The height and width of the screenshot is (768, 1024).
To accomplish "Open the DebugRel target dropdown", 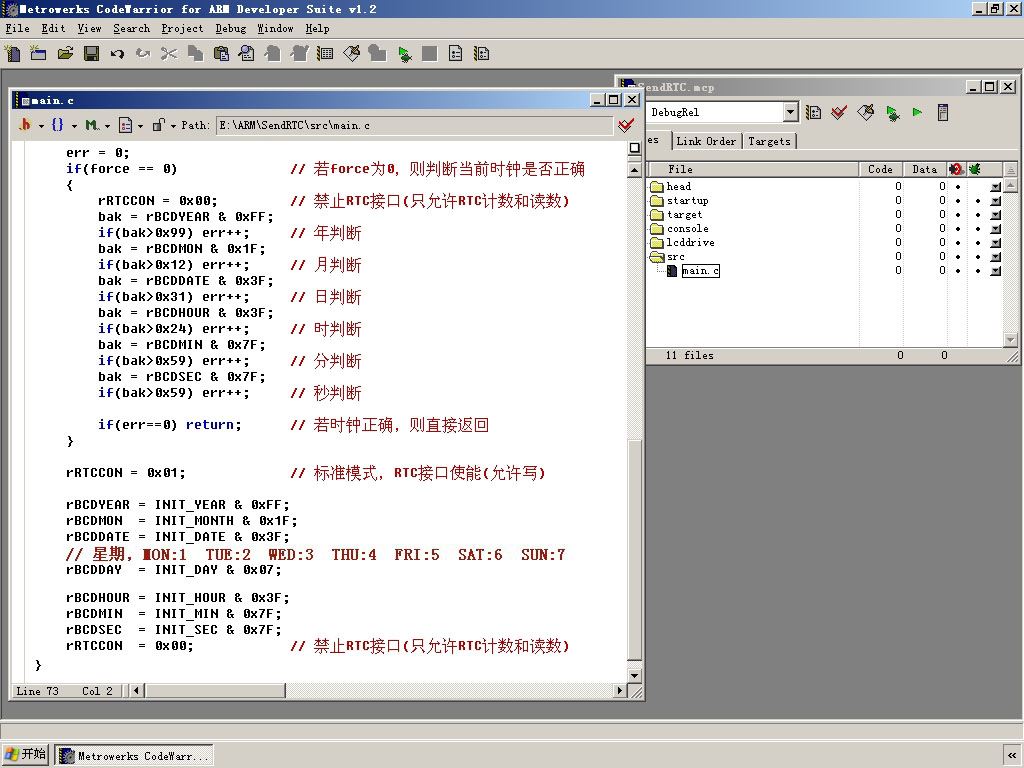I will click(790, 113).
